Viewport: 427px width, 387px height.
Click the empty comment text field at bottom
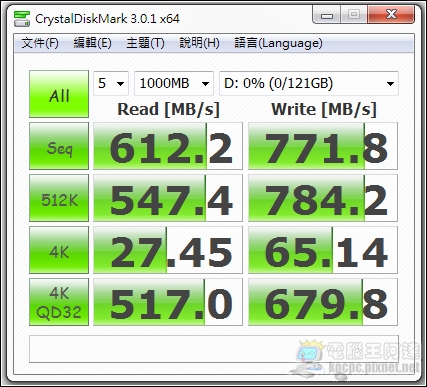[214, 349]
